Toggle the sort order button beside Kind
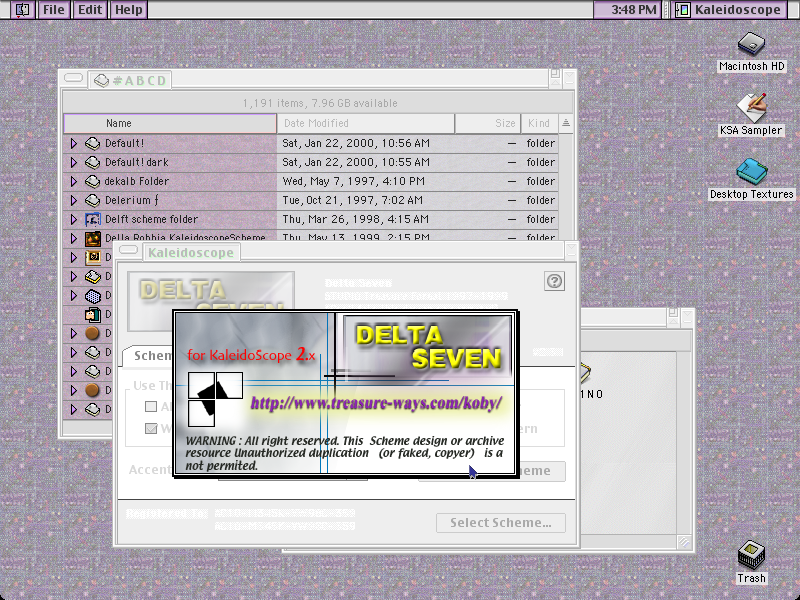 [566, 123]
